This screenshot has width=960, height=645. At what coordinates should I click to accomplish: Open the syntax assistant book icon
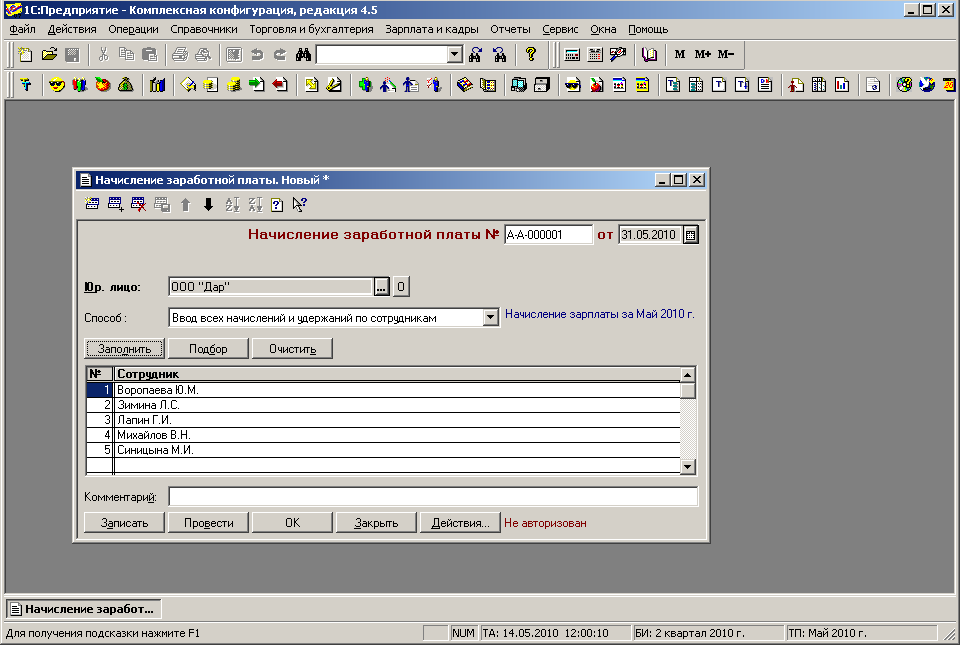(x=649, y=54)
